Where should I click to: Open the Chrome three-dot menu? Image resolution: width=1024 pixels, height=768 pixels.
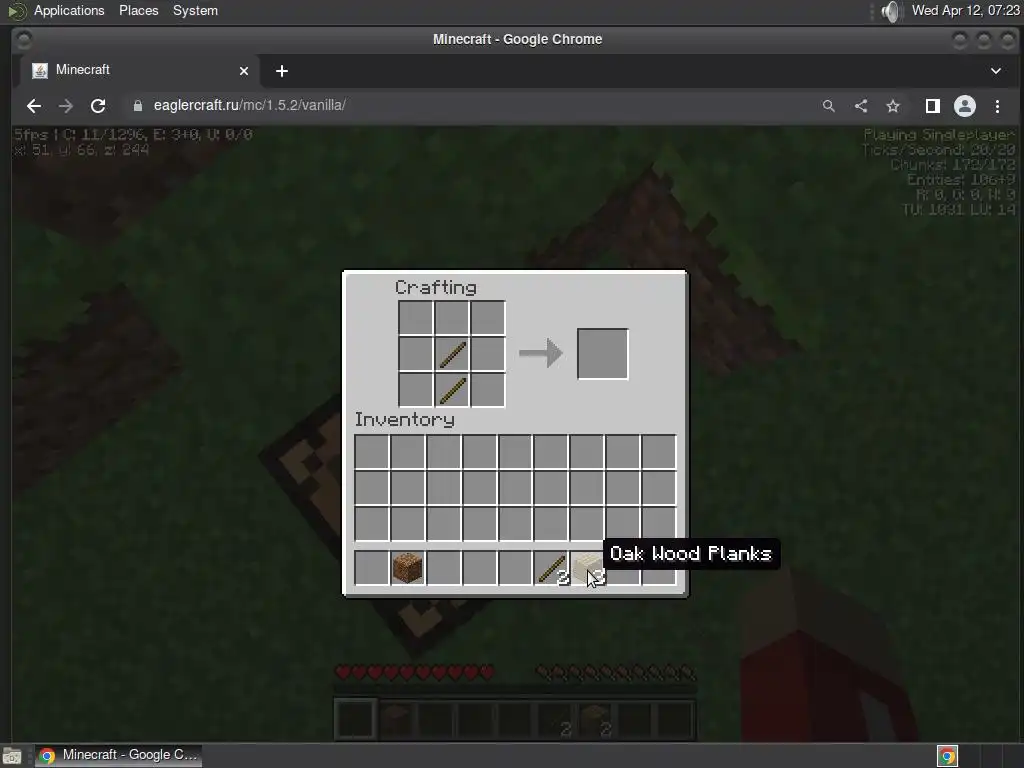point(997,106)
